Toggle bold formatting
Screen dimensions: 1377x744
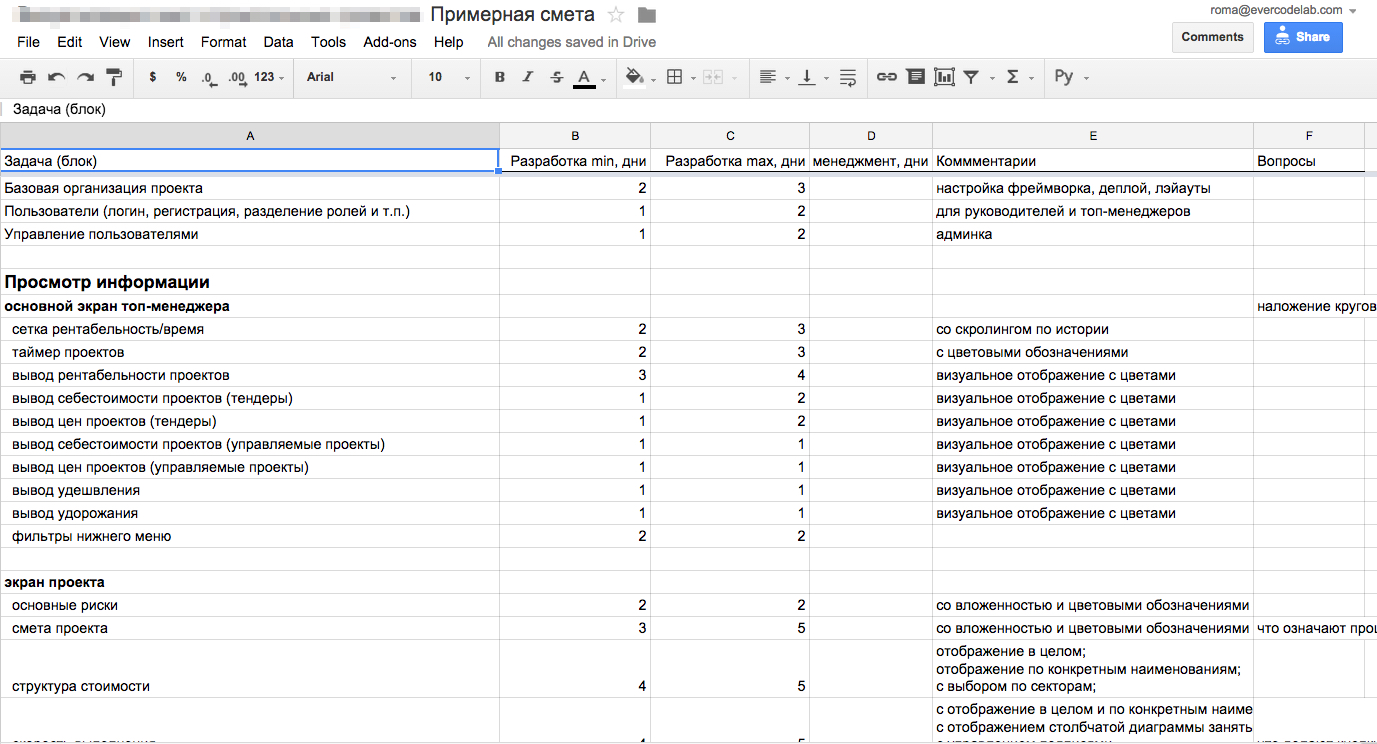[500, 77]
